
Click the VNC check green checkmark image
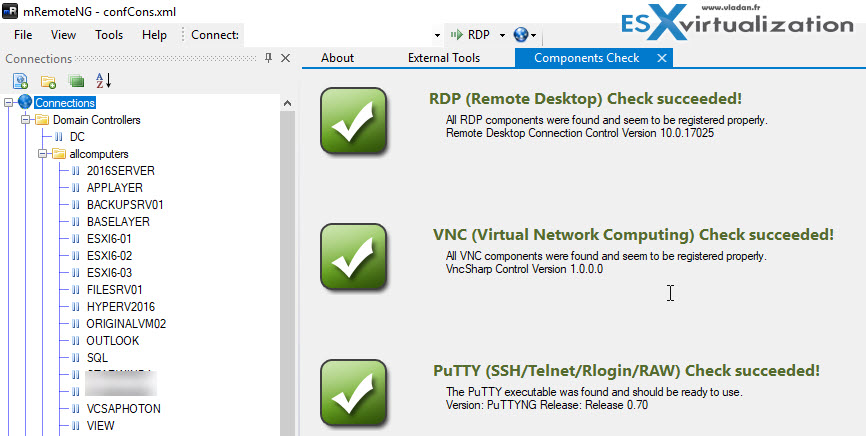click(x=353, y=257)
